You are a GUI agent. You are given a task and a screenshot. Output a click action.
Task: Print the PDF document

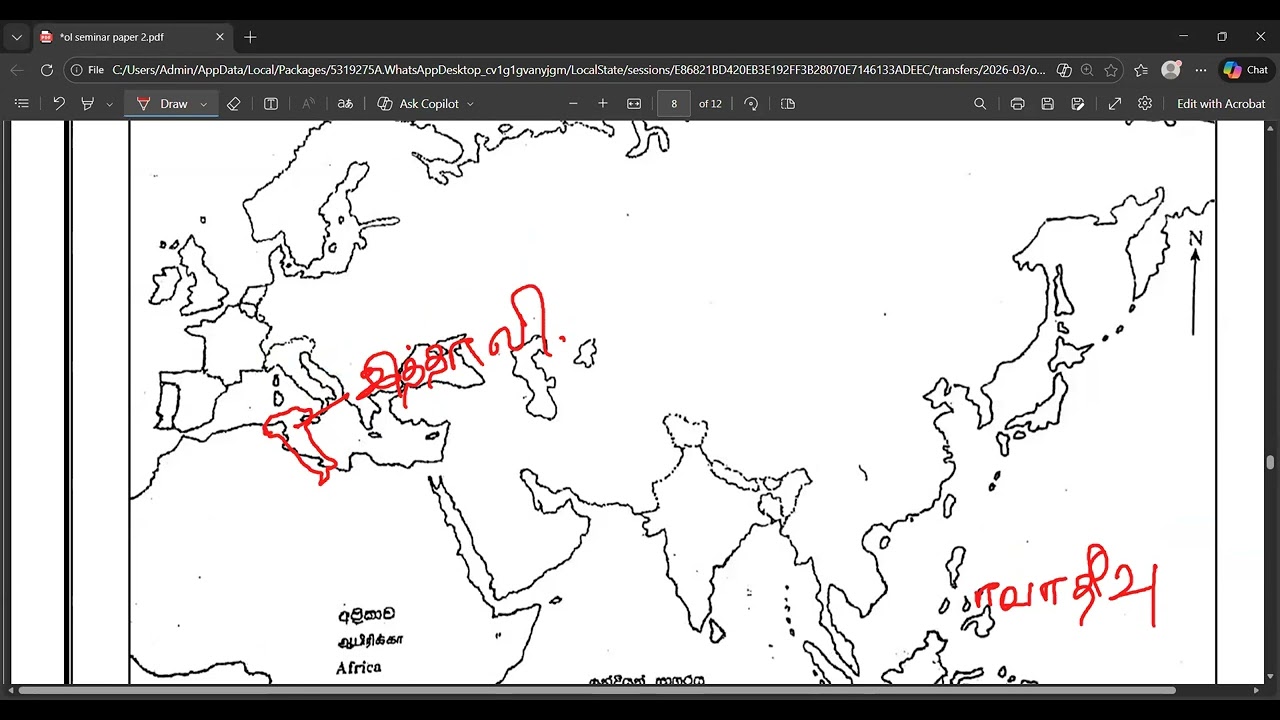1017,104
